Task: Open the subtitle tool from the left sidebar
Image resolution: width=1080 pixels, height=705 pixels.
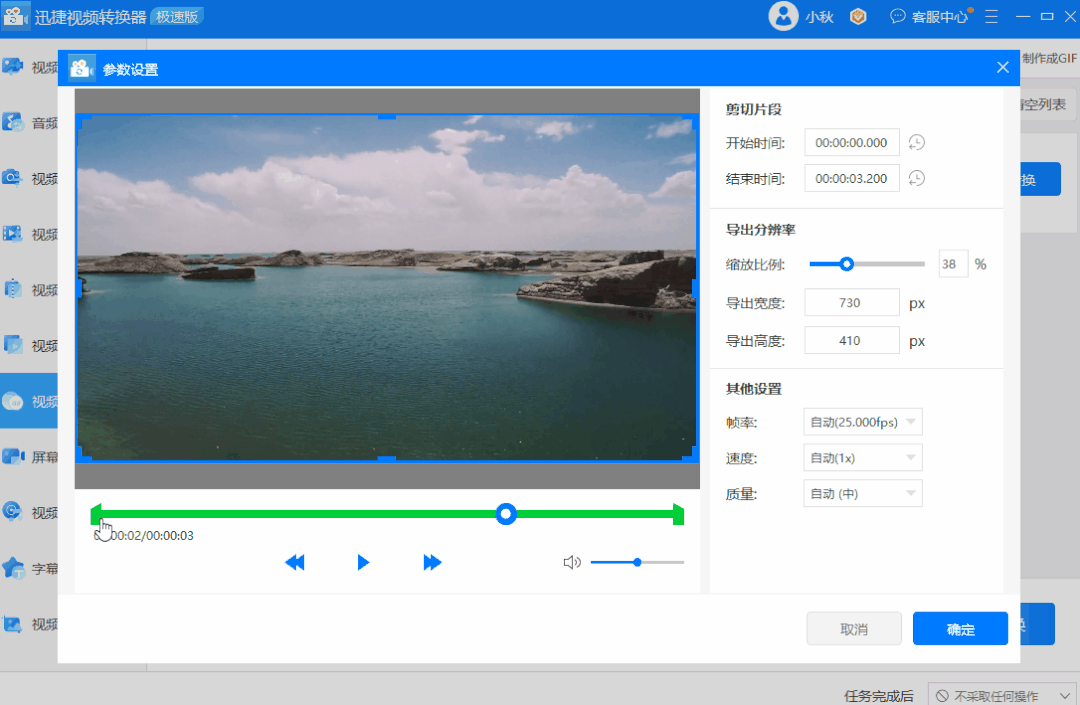Action: [x=30, y=568]
